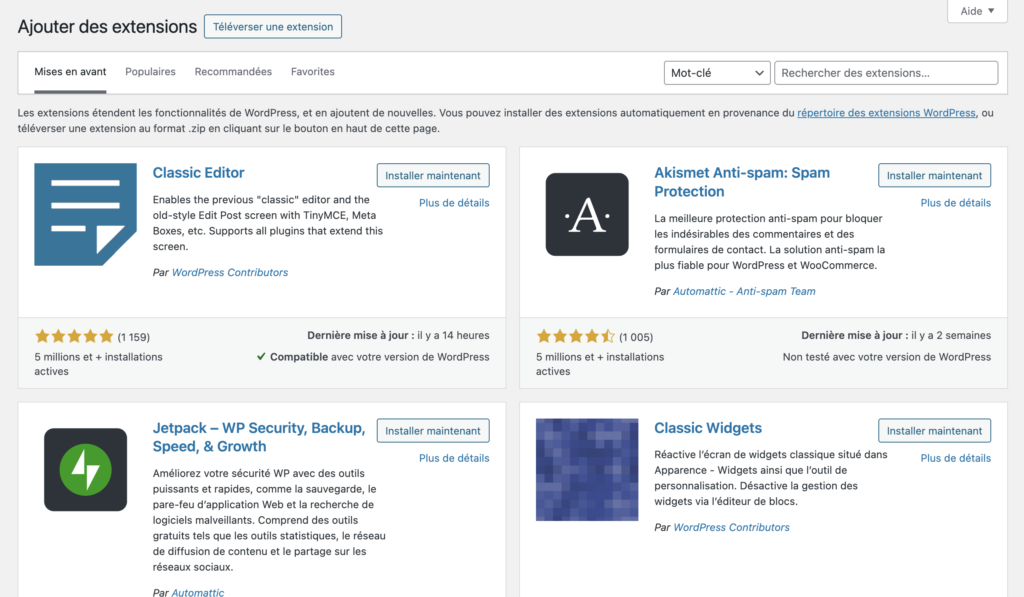This screenshot has width=1024, height=597.
Task: Open the Akismet Anti-spam title link
Action: 742,182
